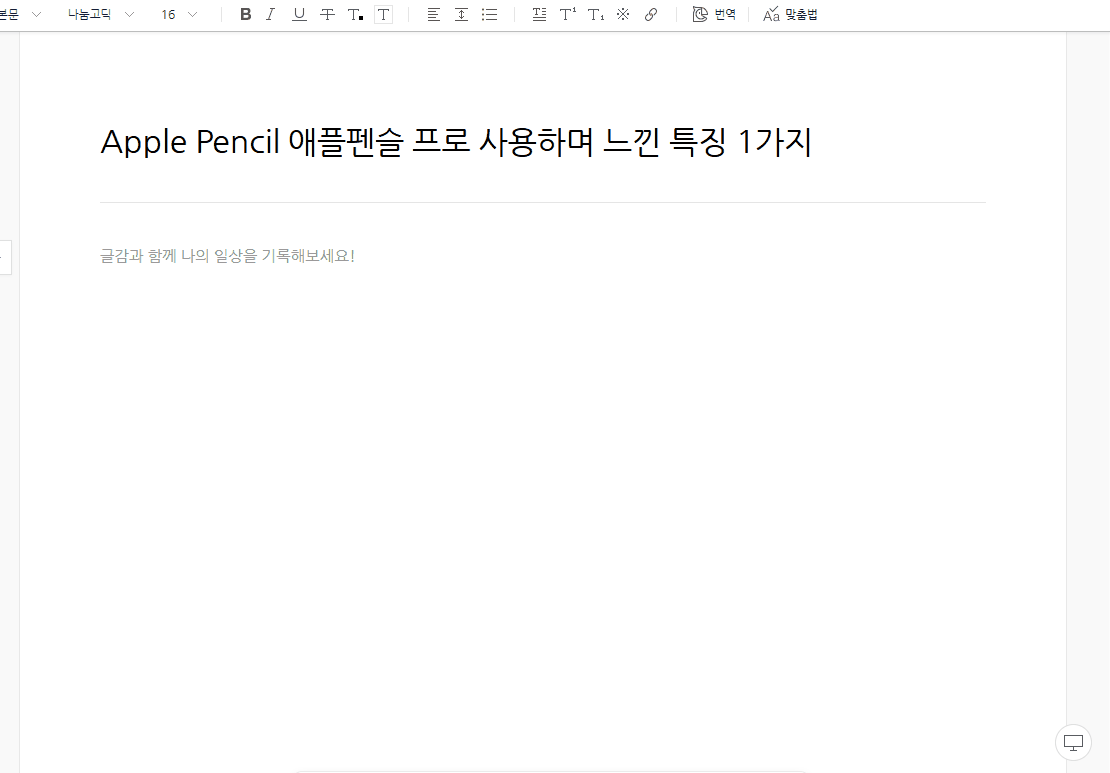Open the font size 16 dropdown
The image size is (1110, 773).
(179, 14)
